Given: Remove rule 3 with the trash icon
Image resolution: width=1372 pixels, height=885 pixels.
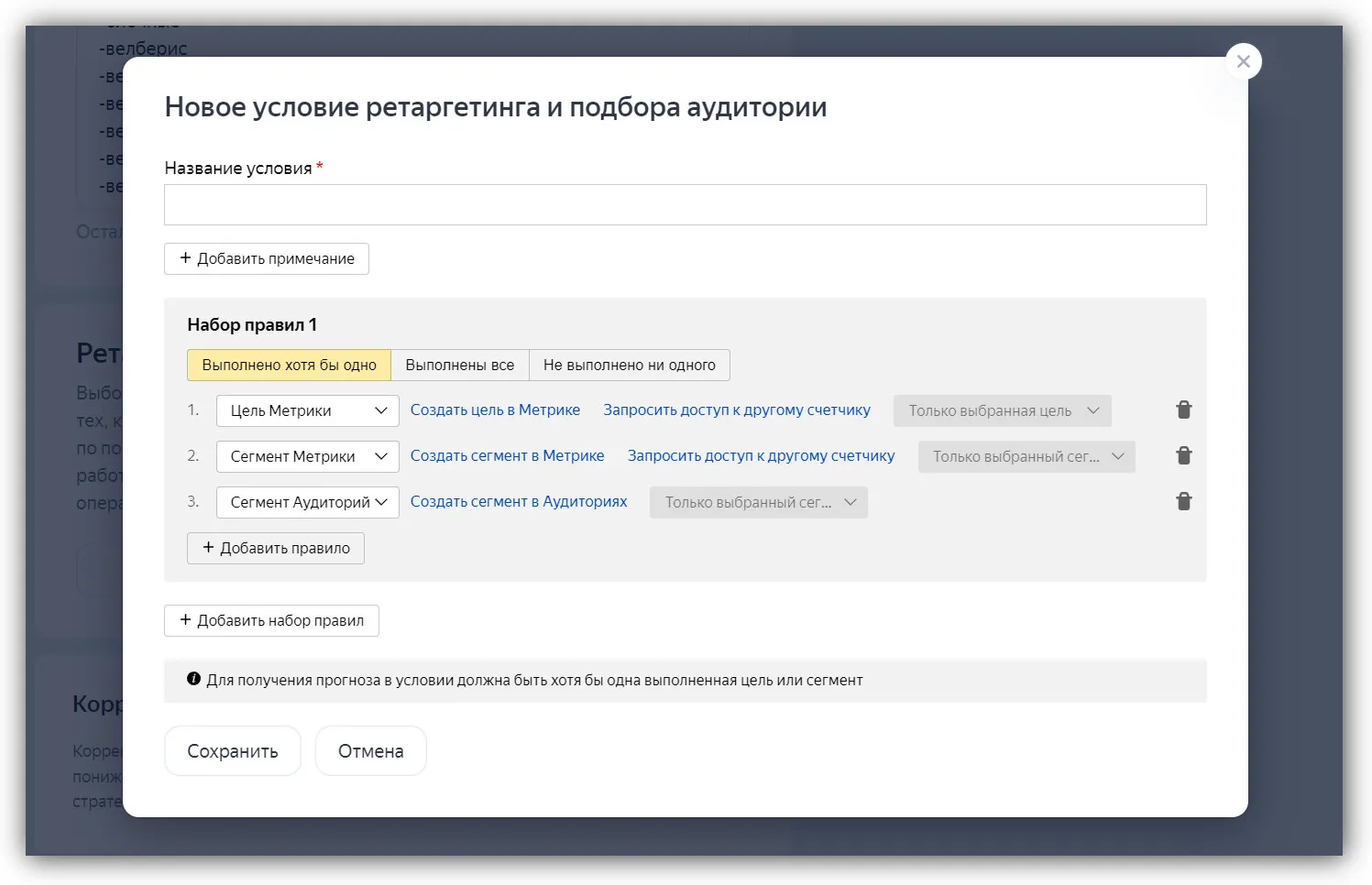Looking at the screenshot, I should pyautogui.click(x=1184, y=501).
